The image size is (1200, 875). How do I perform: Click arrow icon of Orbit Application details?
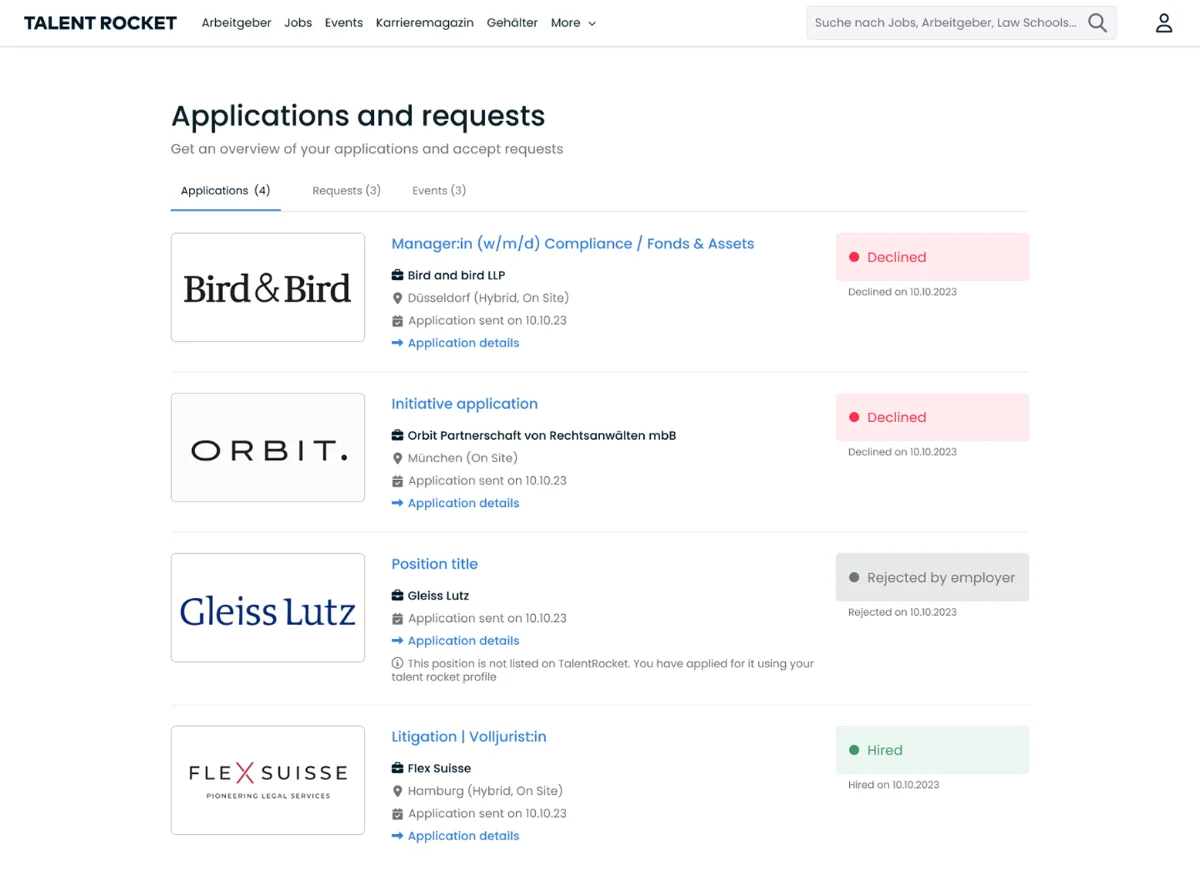click(x=397, y=503)
